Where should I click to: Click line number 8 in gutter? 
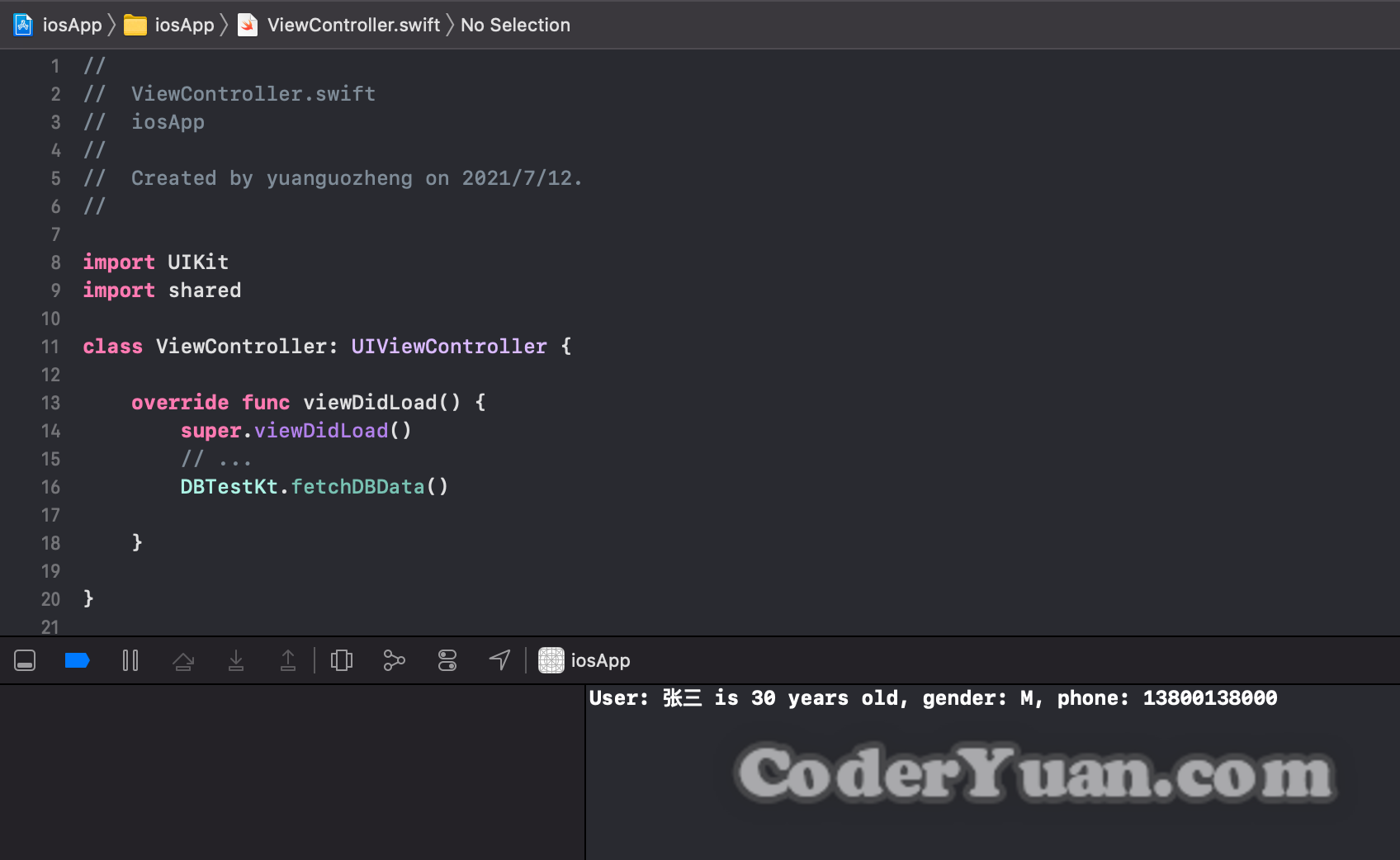point(55,262)
